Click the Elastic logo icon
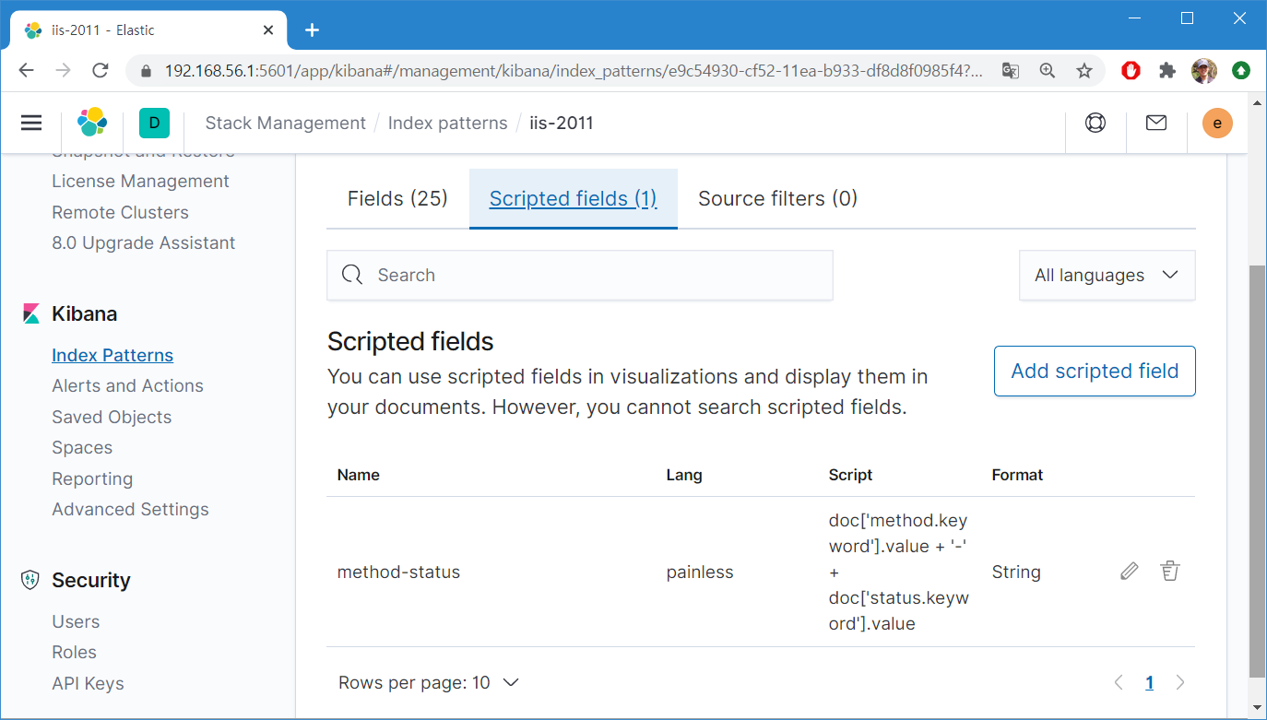The image size is (1267, 720). [93, 123]
